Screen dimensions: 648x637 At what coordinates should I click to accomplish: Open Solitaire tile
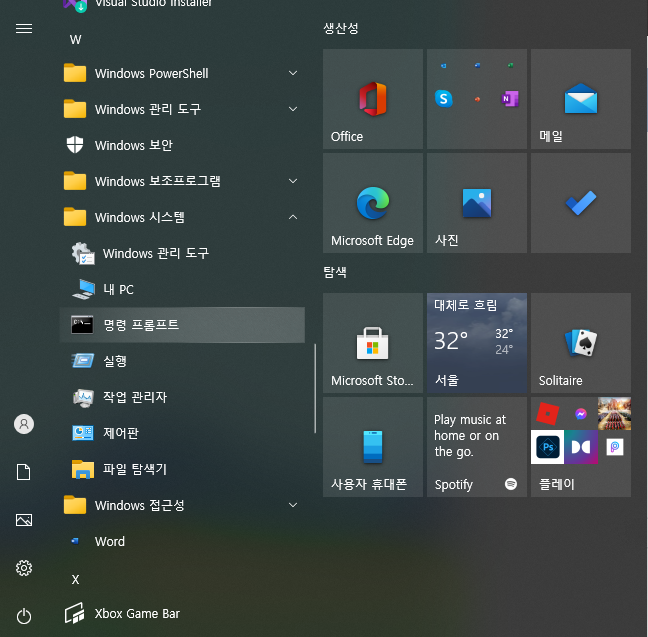(x=581, y=343)
